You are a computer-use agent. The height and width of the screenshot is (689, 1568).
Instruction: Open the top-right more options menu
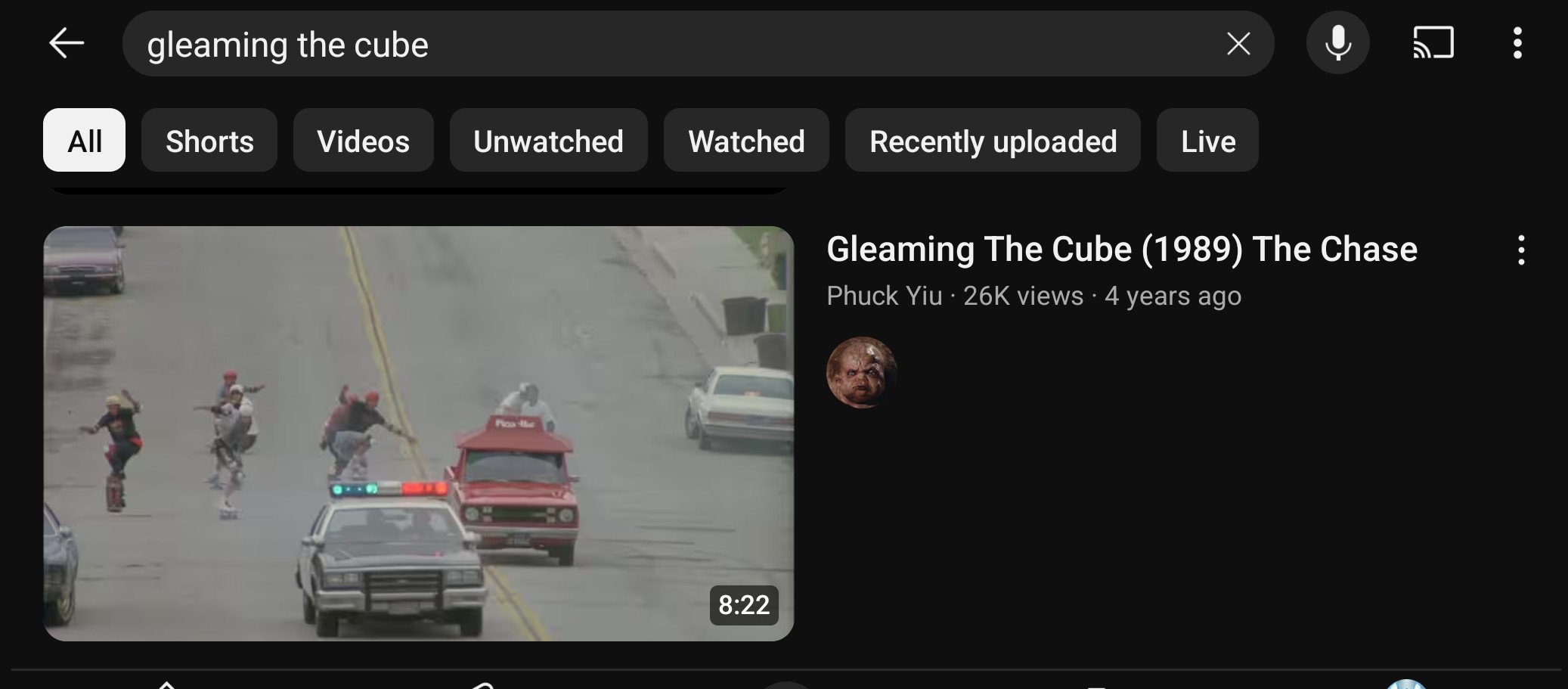click(x=1517, y=43)
